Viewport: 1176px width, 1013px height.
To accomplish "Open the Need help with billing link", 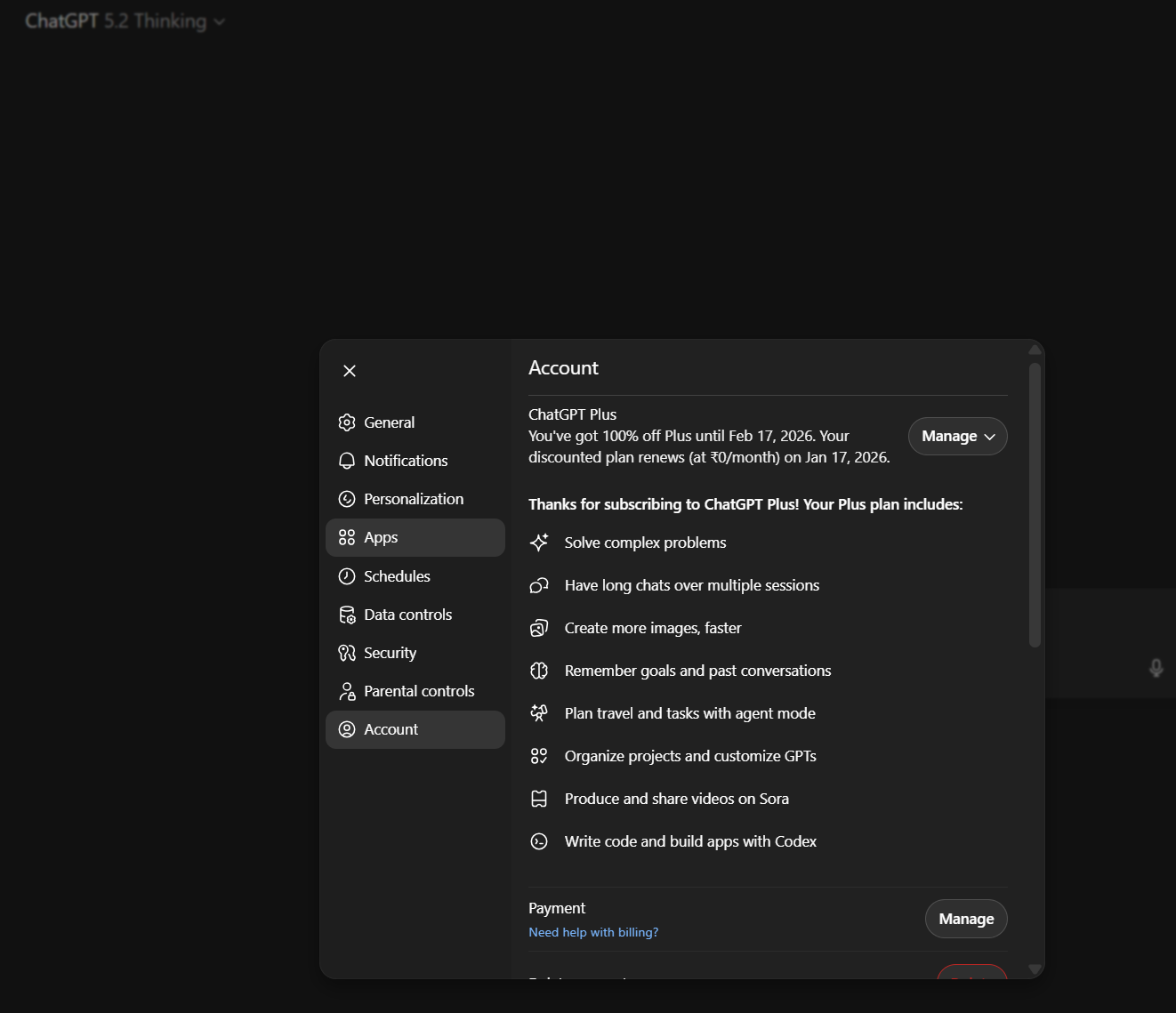I will [593, 932].
